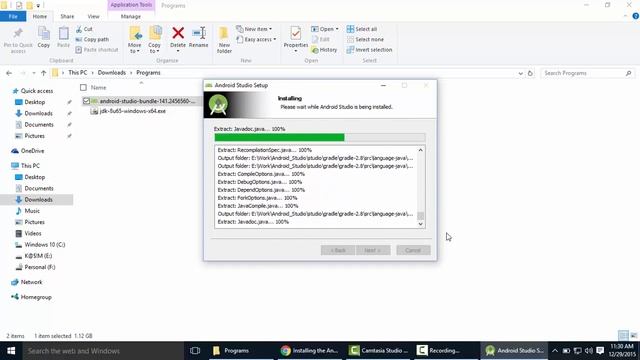Expand the Open dropdown arrow
This screenshot has width=640, height=360.
(x=337, y=29)
